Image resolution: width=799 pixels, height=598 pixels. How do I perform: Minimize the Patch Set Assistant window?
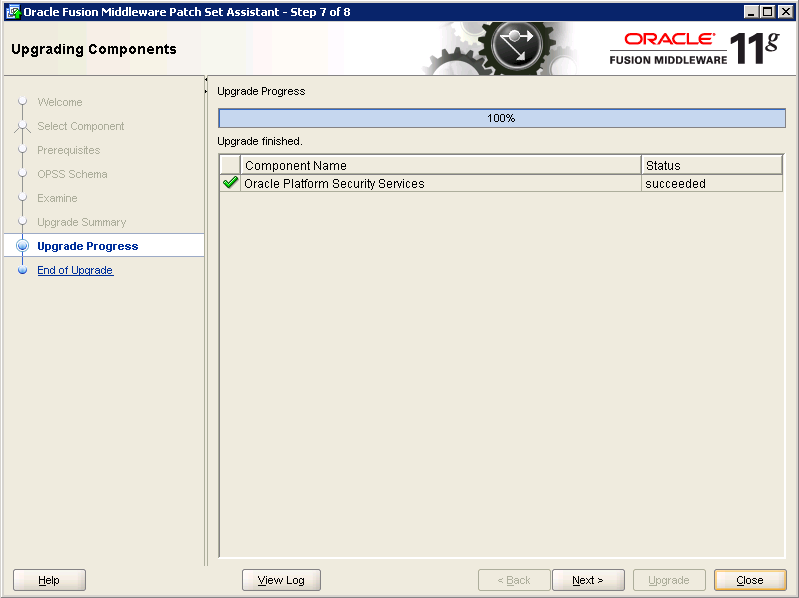[x=751, y=12]
